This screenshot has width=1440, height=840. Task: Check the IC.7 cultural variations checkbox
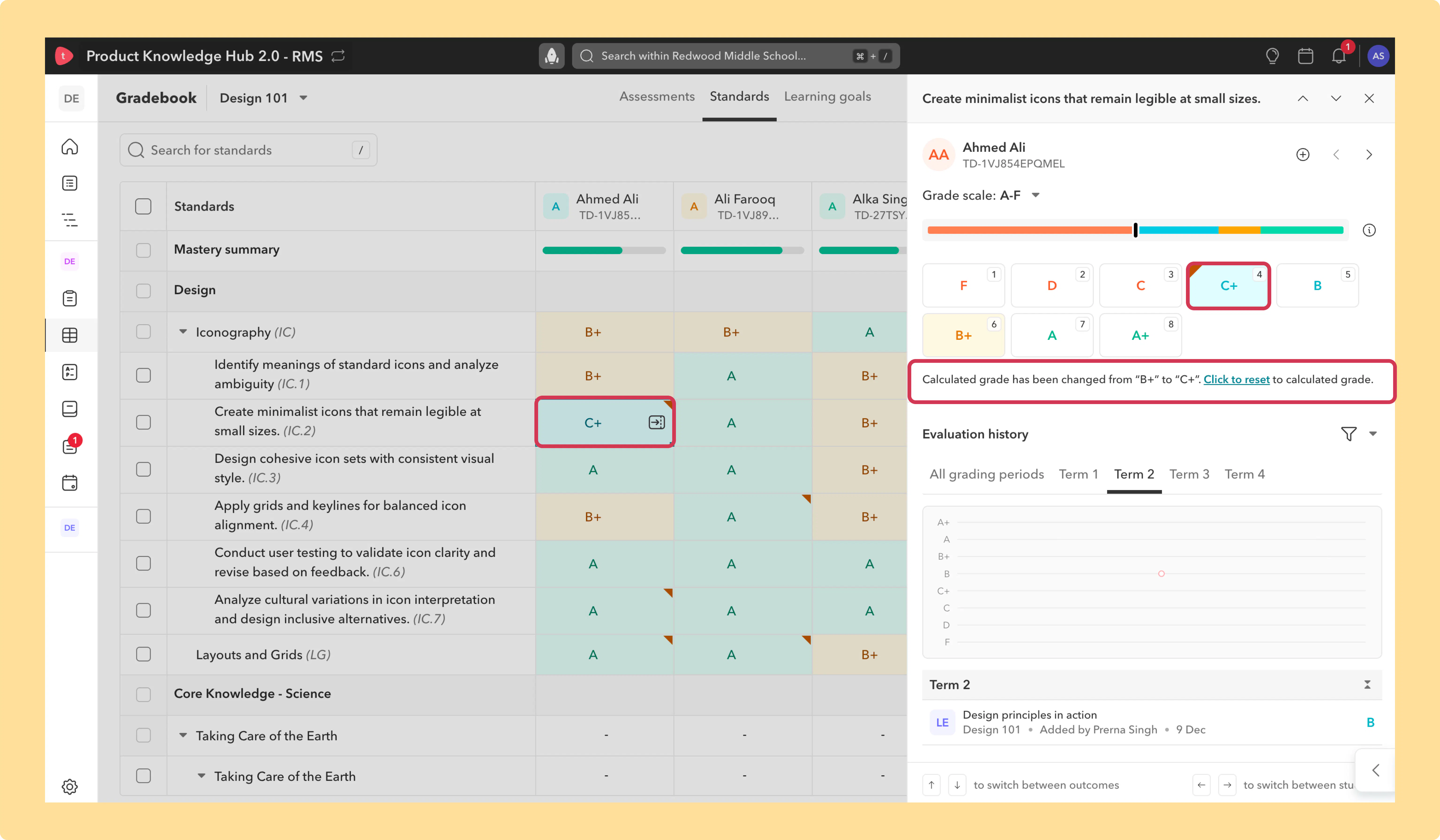pyautogui.click(x=143, y=610)
